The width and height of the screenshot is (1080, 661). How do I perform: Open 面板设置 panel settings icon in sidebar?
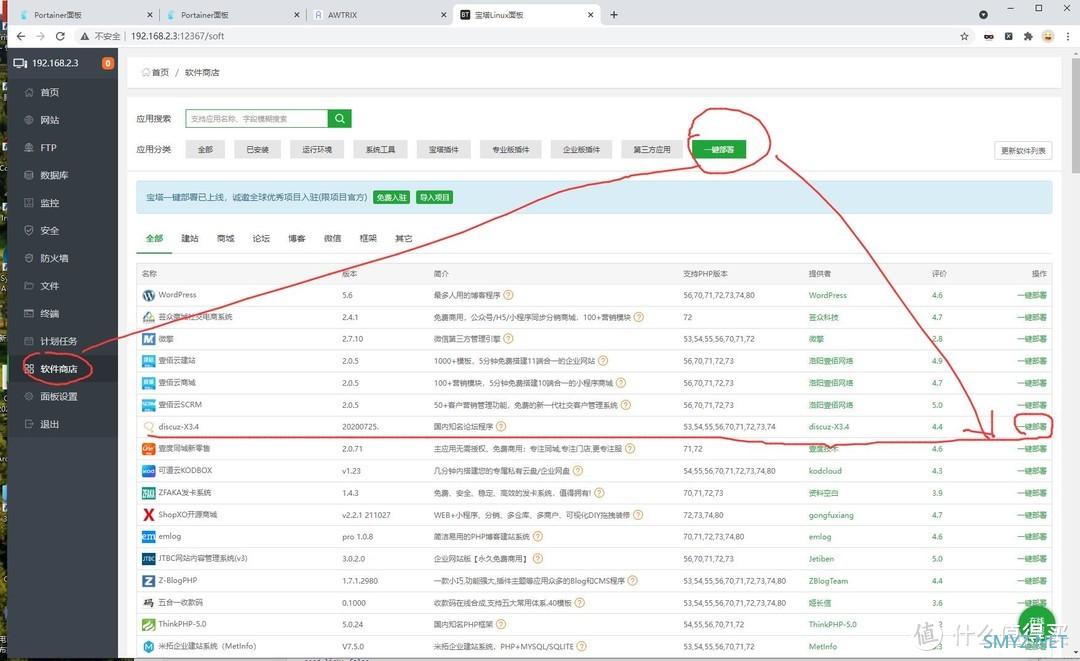29,397
